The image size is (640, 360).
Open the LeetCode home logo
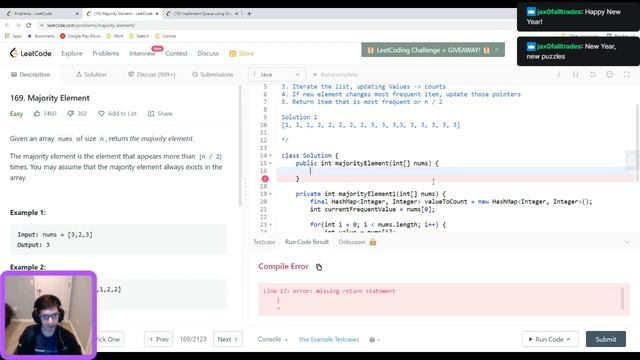click(x=31, y=53)
